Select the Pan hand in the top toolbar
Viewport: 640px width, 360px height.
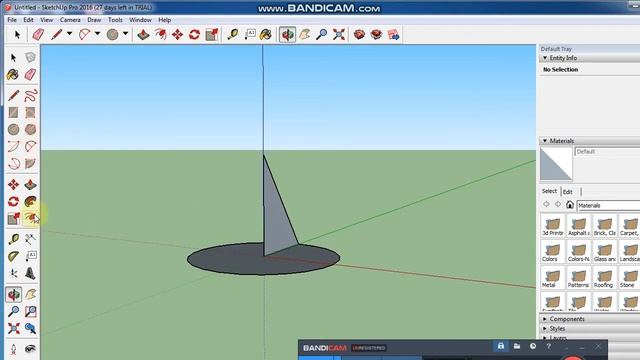[304, 35]
